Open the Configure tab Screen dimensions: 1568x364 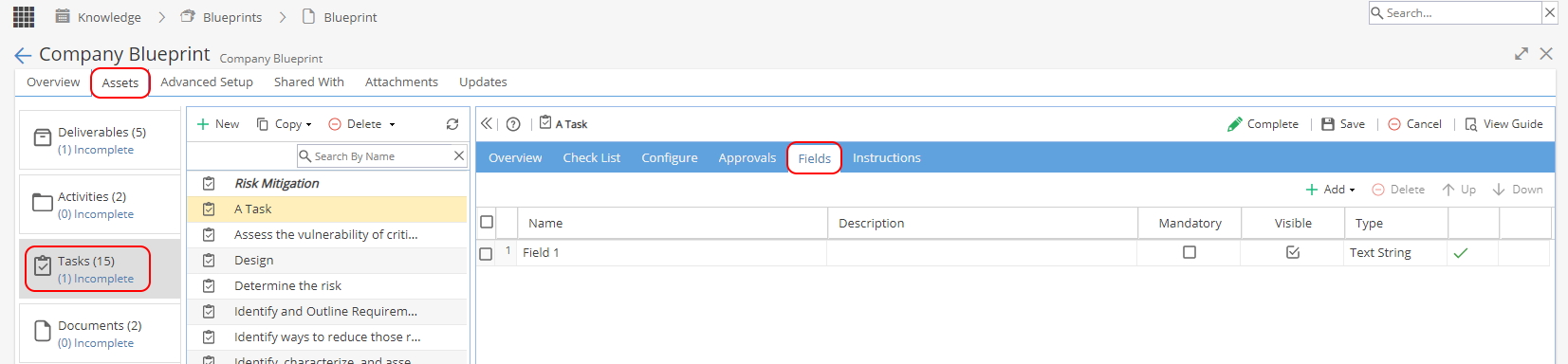pyautogui.click(x=670, y=157)
